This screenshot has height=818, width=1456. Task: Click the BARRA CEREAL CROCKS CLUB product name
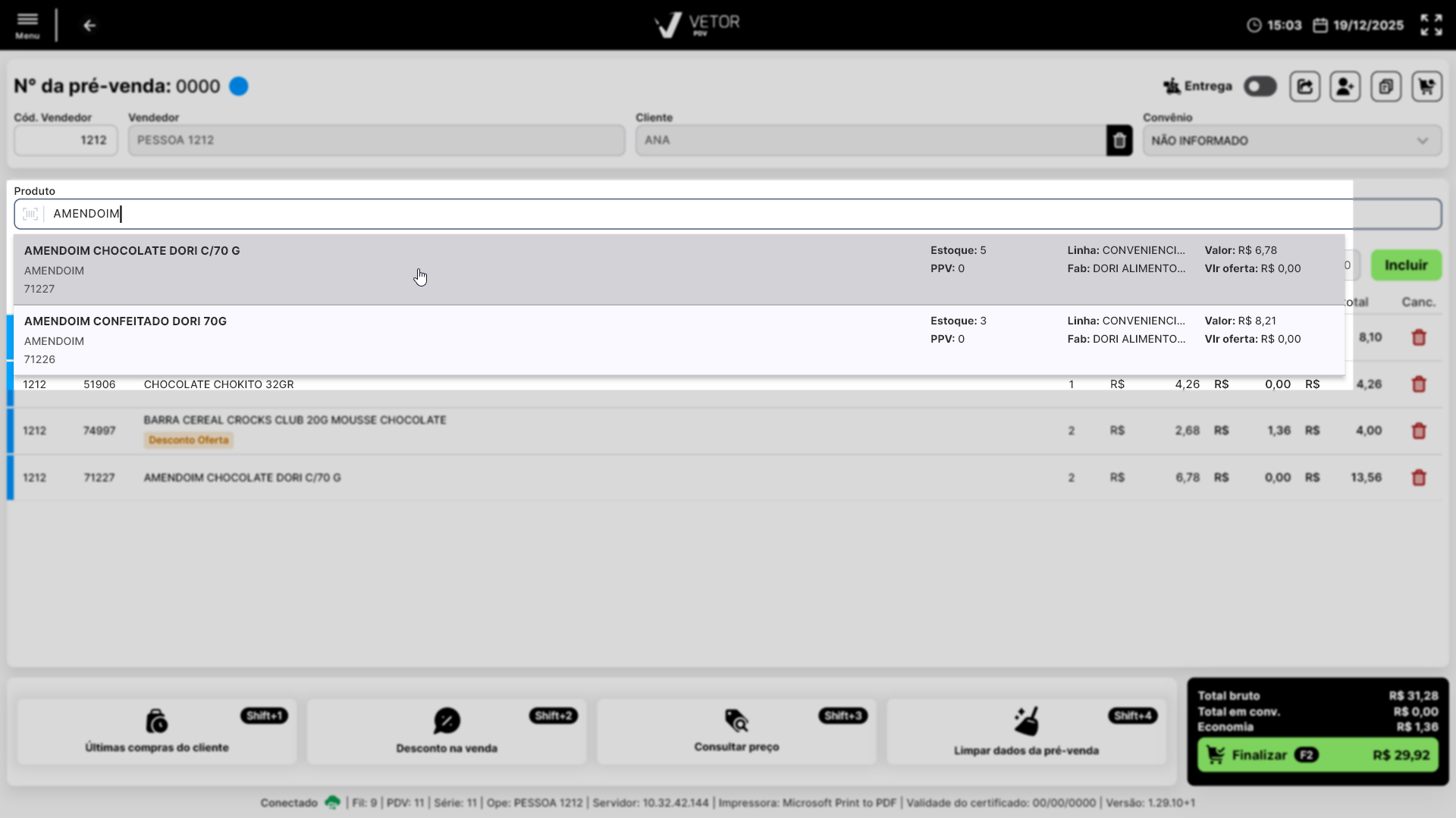pos(295,420)
